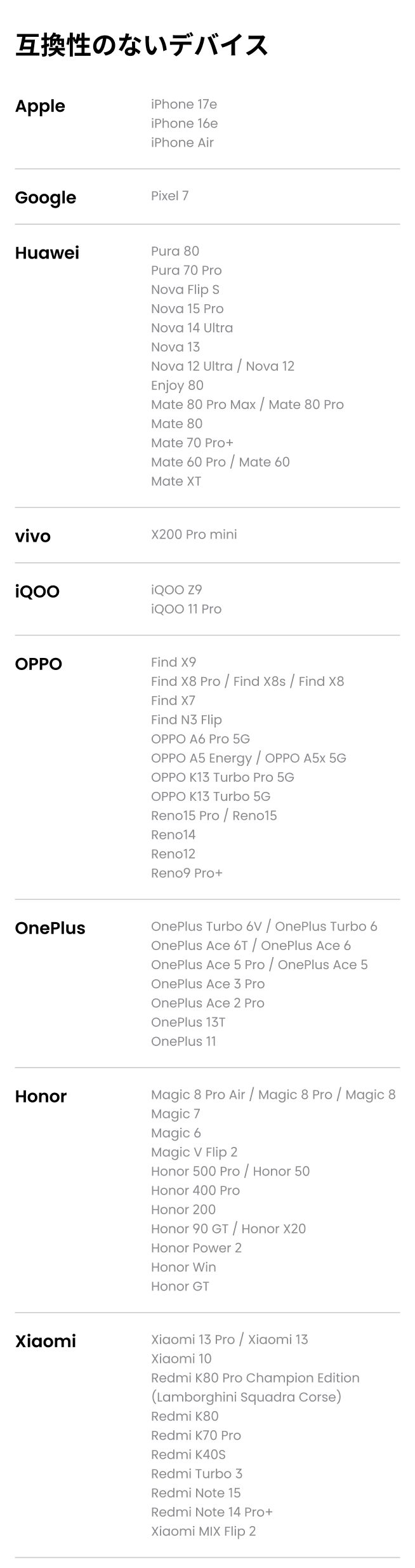Select OnePlus 13T entry

188,1022
